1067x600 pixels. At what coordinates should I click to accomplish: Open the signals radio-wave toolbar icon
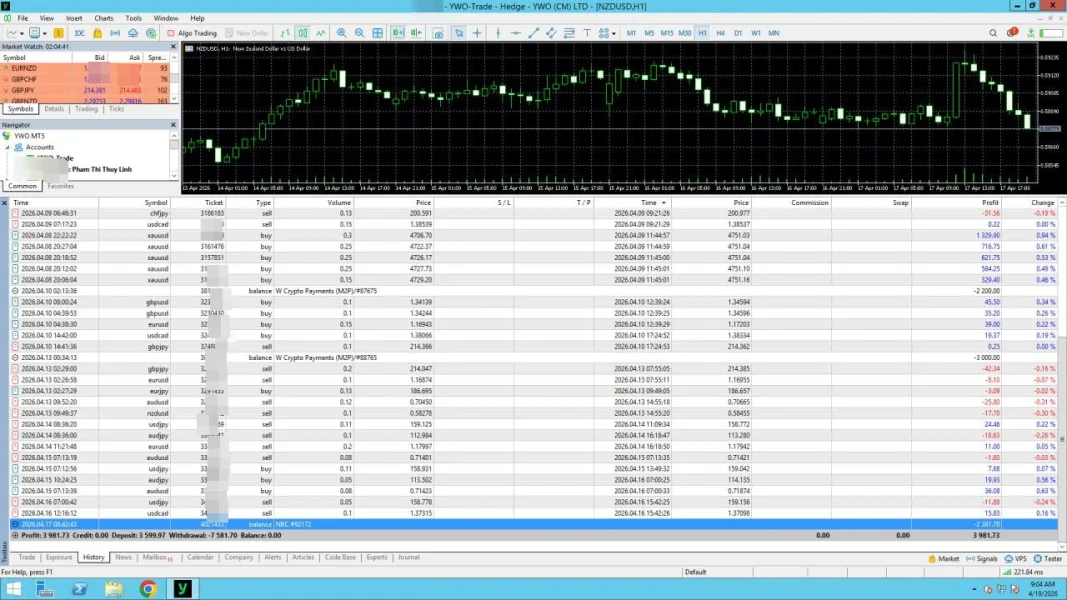click(x=115, y=33)
